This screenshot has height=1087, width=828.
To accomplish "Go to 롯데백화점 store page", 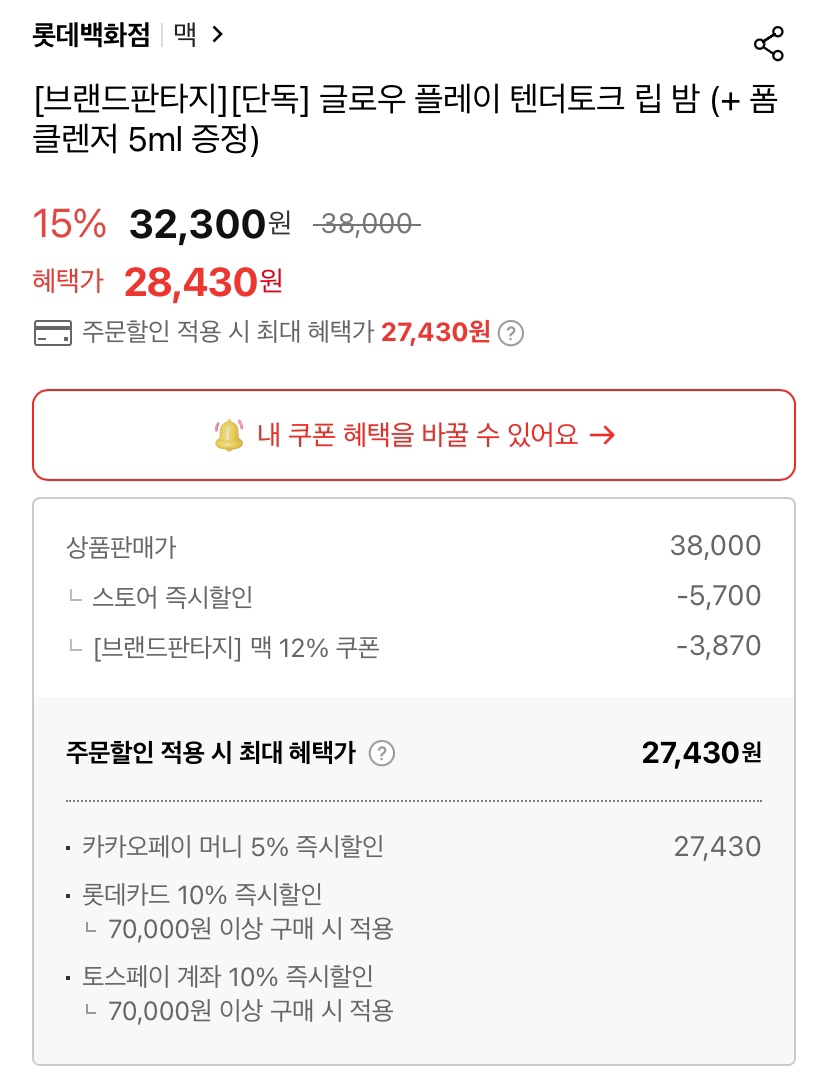I will click(x=91, y=35).
